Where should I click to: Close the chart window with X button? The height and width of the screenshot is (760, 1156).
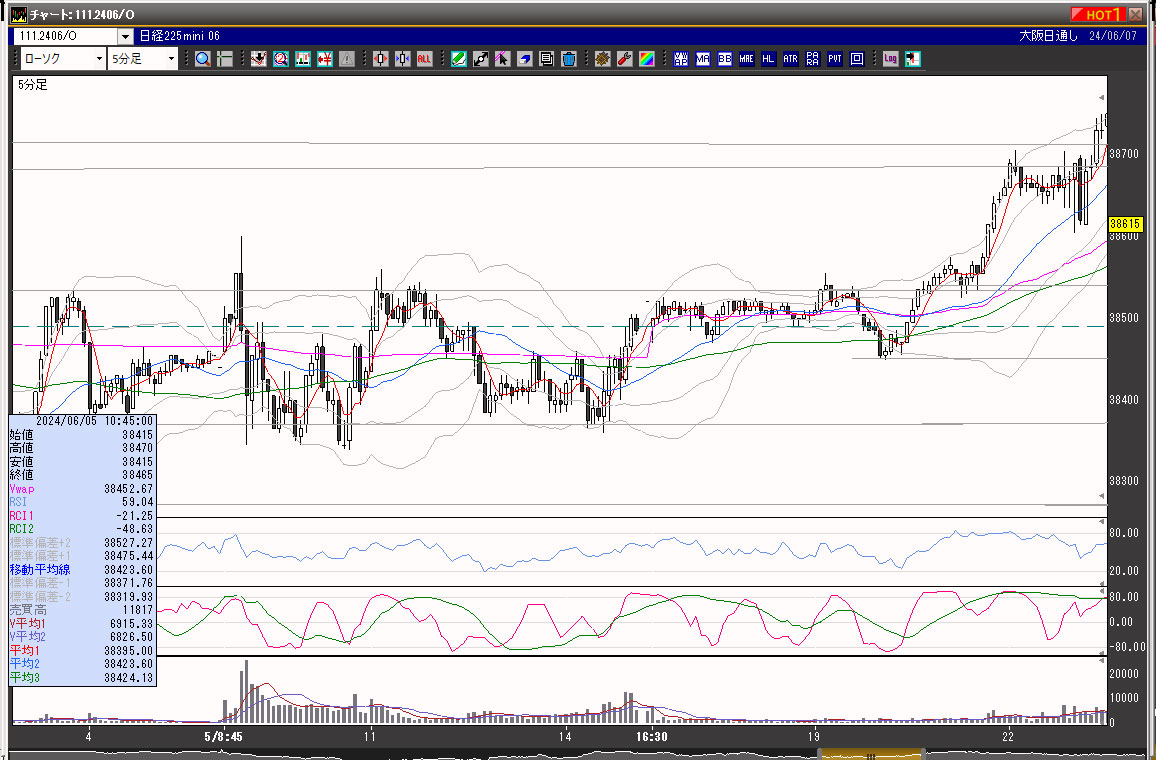pyautogui.click(x=1135, y=14)
